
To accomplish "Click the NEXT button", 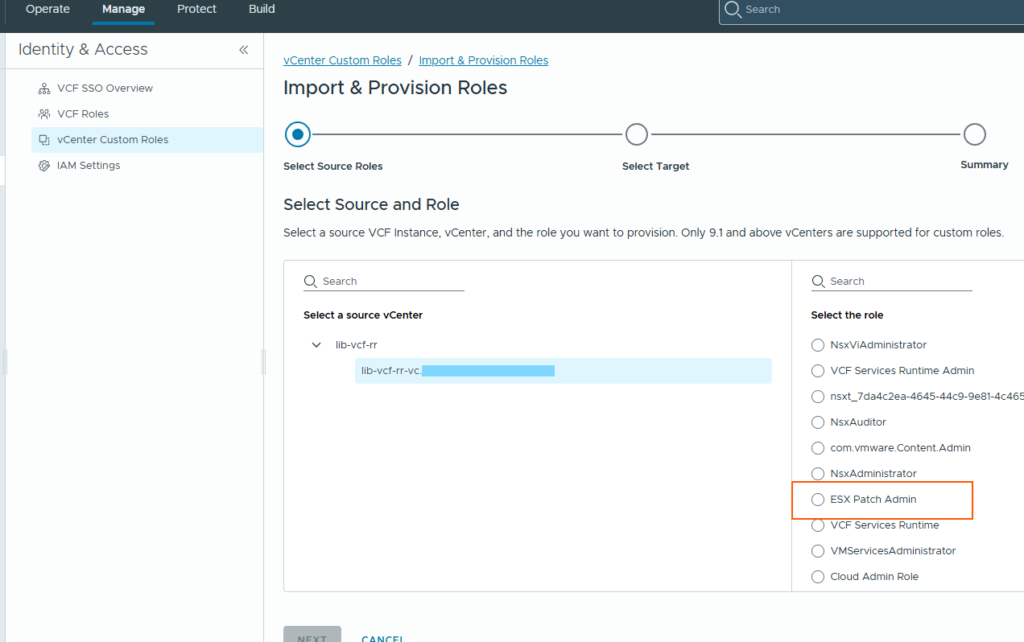I will (x=312, y=635).
